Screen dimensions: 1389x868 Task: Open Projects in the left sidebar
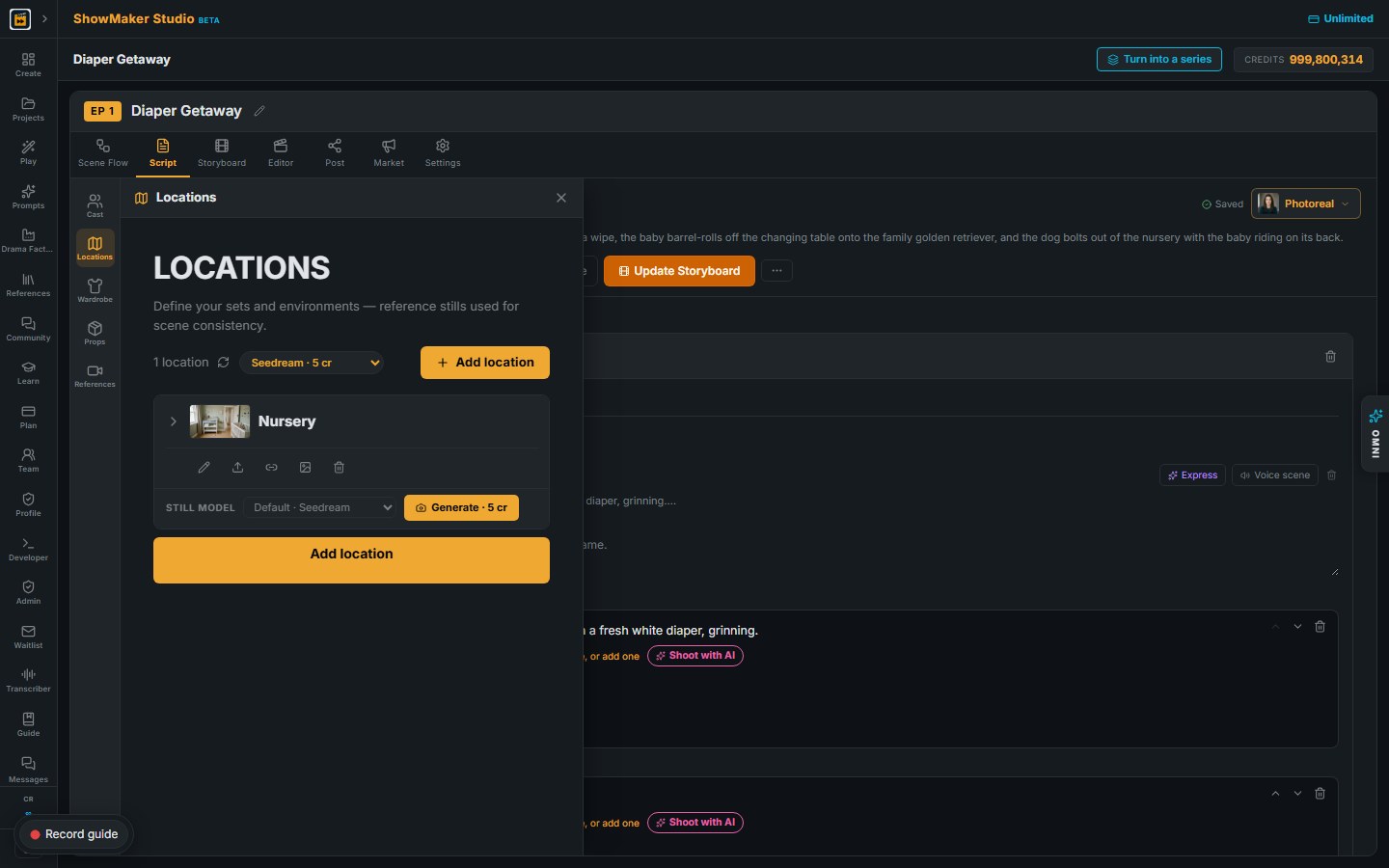[28, 109]
